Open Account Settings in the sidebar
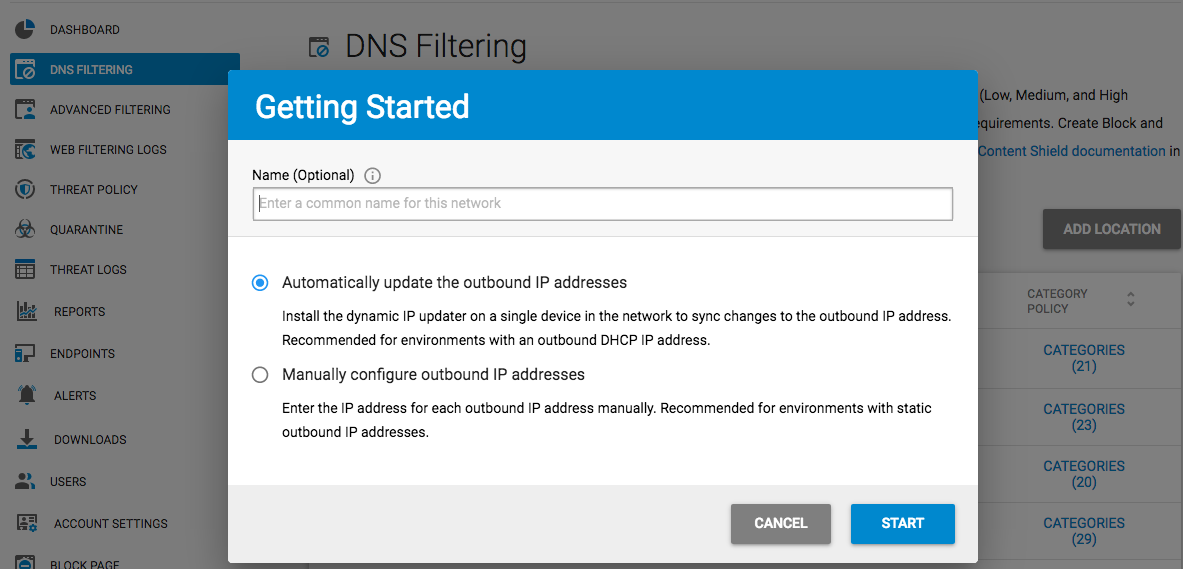The width and height of the screenshot is (1183, 569). [110, 523]
